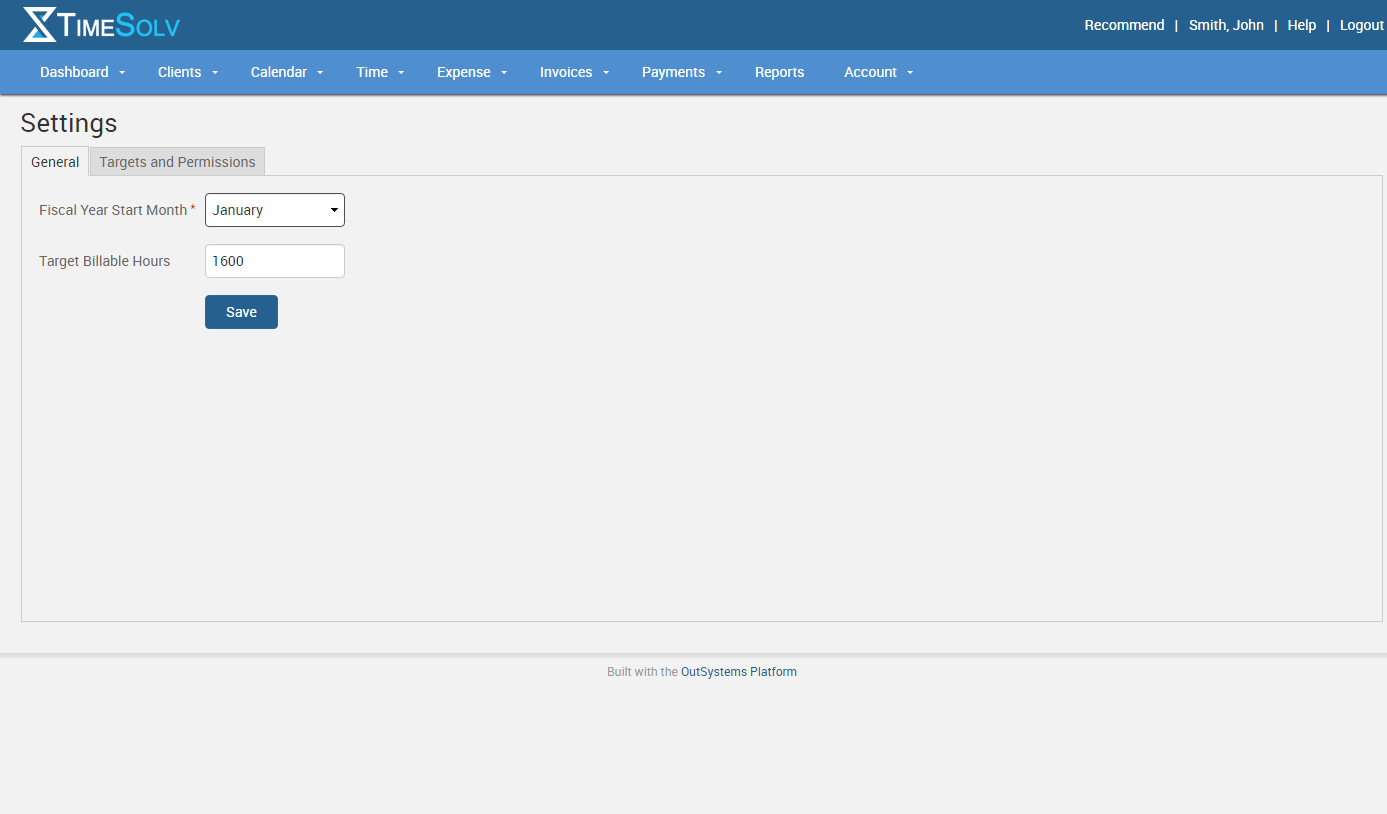The width and height of the screenshot is (1387, 814).
Task: Open the Clients dropdown arrow
Action: click(217, 72)
